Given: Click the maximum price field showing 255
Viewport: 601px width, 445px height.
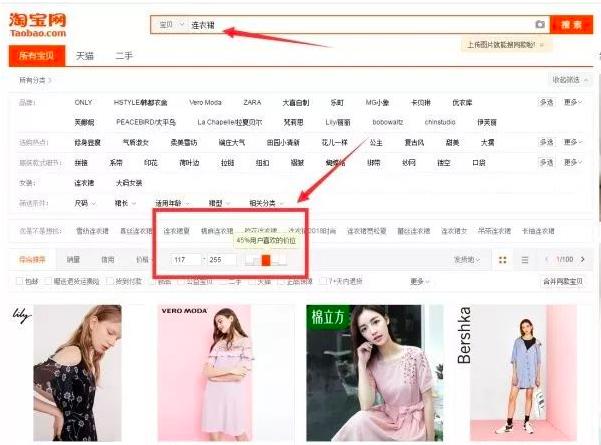Looking at the screenshot, I should pos(222,259).
